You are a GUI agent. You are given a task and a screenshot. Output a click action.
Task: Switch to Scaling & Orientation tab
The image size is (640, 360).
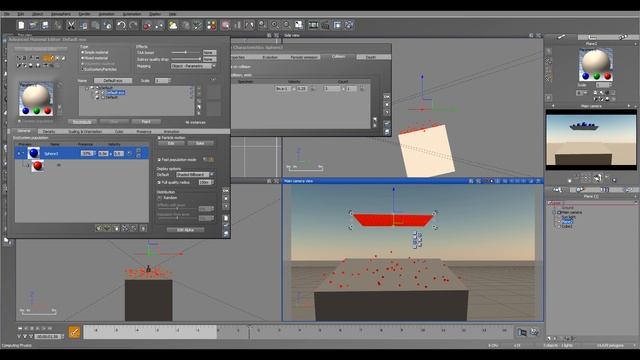click(85, 131)
